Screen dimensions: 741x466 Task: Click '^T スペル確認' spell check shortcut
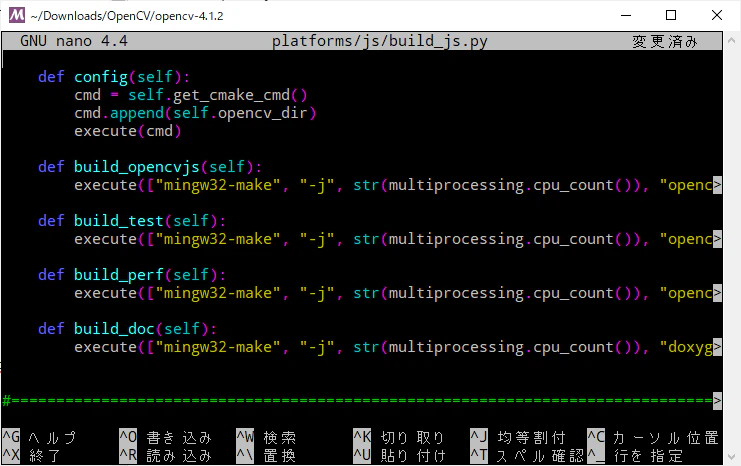[527, 456]
